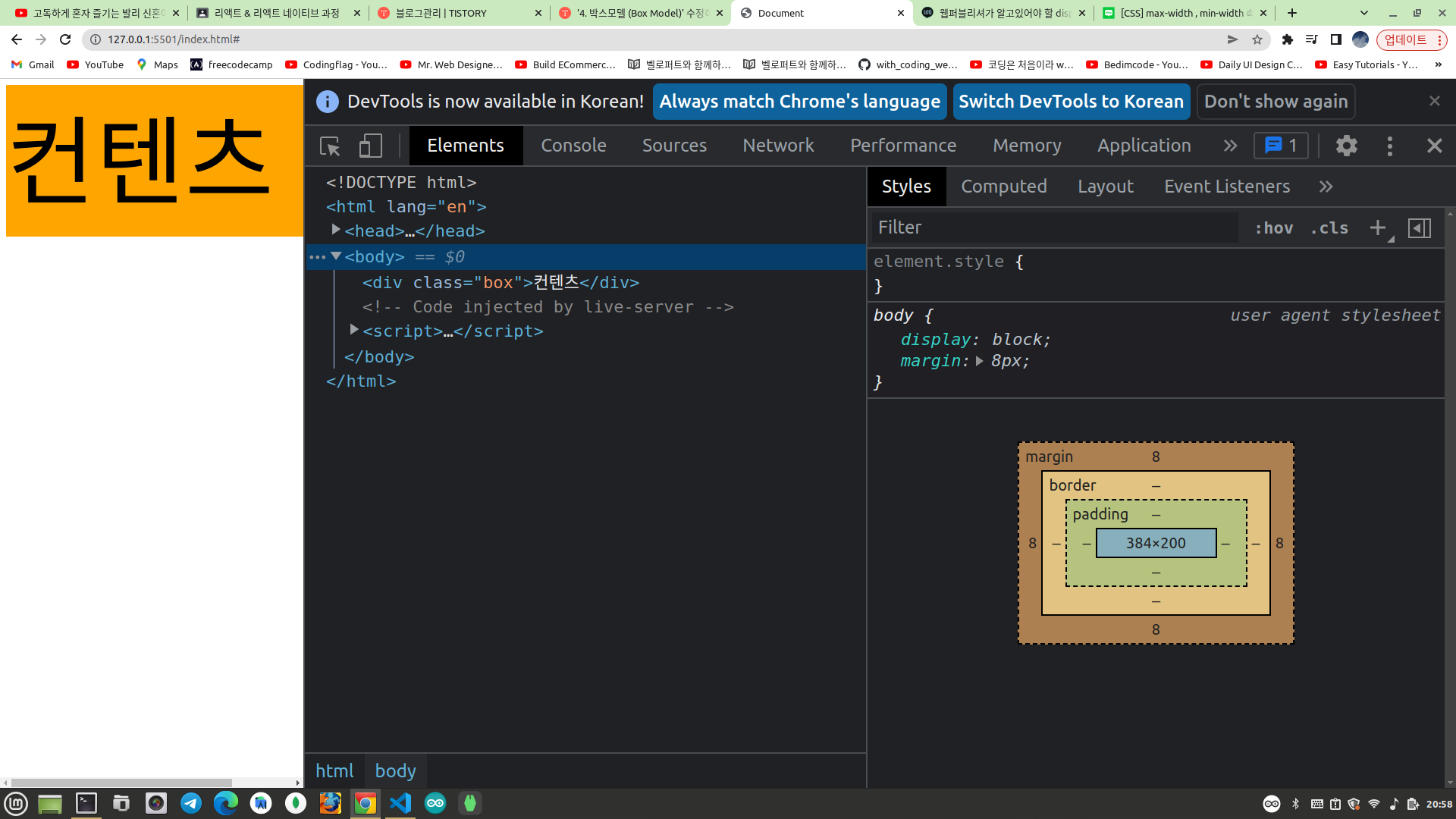Viewport: 1456px width, 819px height.
Task: Switch to the Console tab
Action: pyautogui.click(x=573, y=146)
